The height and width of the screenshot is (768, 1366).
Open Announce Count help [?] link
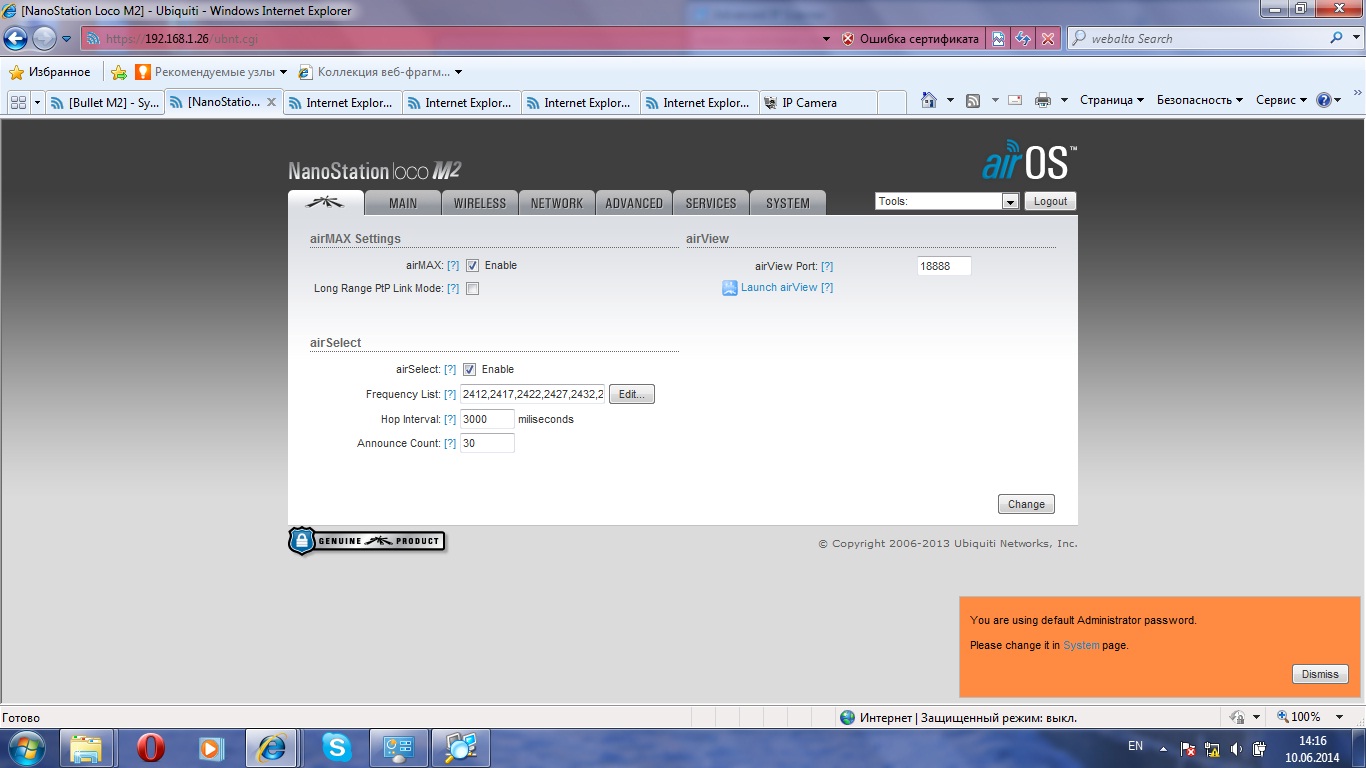click(x=450, y=444)
